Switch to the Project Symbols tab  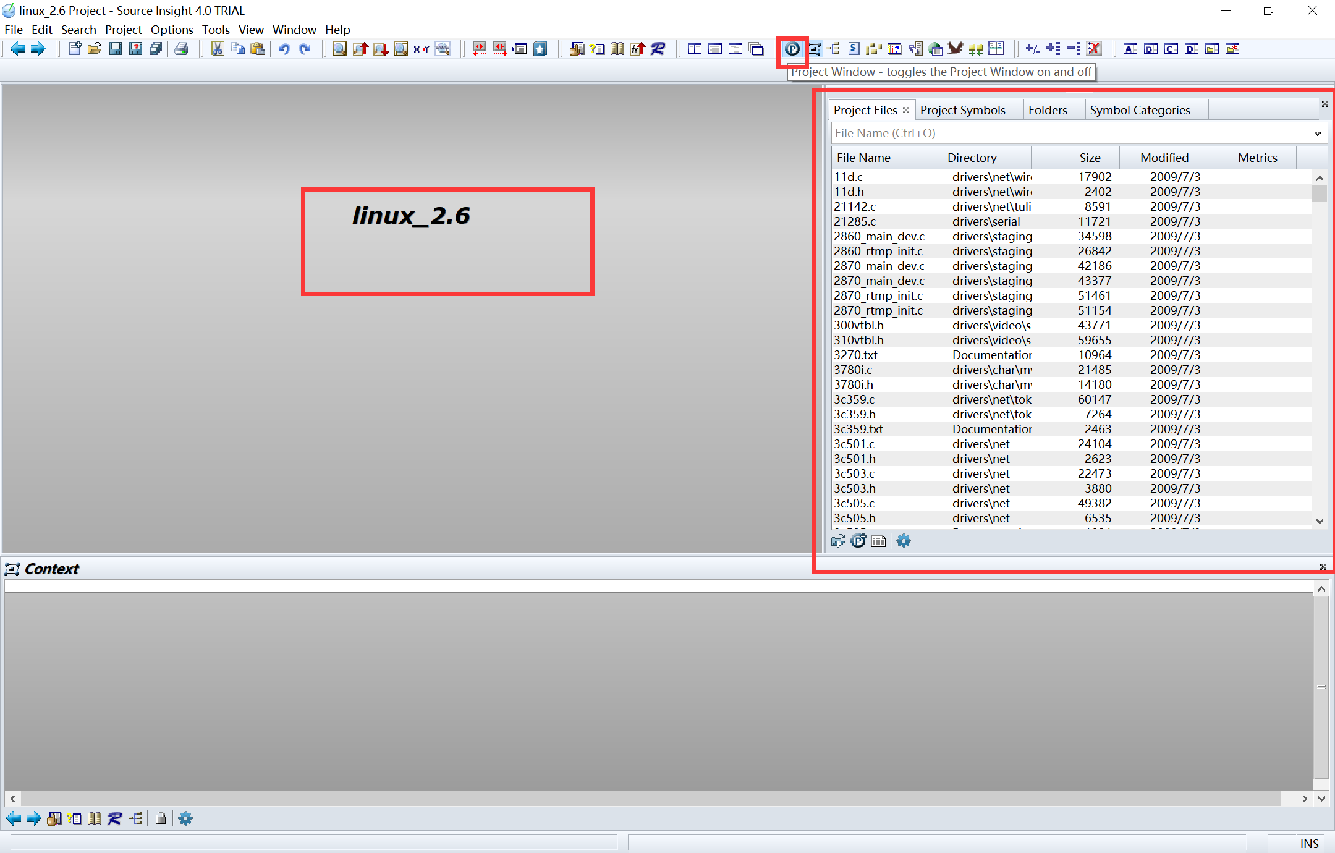click(x=967, y=110)
